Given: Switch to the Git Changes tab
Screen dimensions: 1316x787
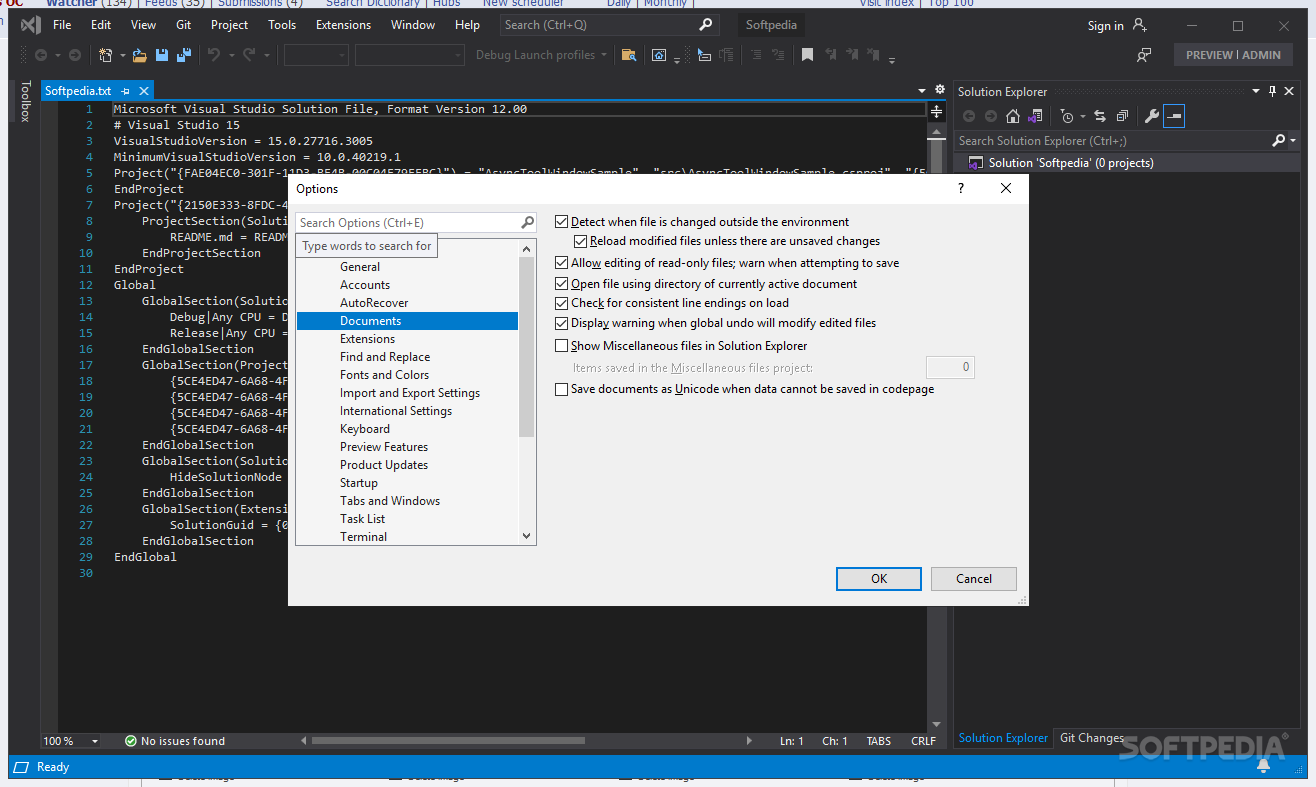Looking at the screenshot, I should coord(1092,738).
